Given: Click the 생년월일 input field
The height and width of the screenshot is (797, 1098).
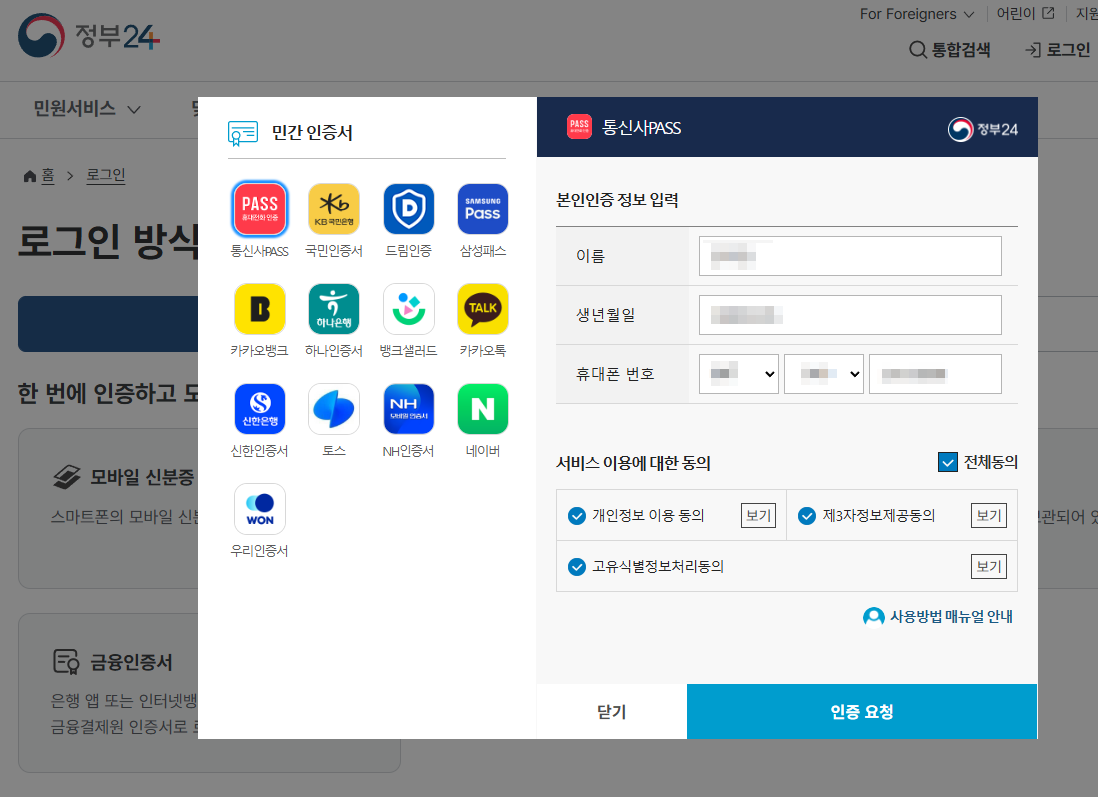Looking at the screenshot, I should coord(850,315).
